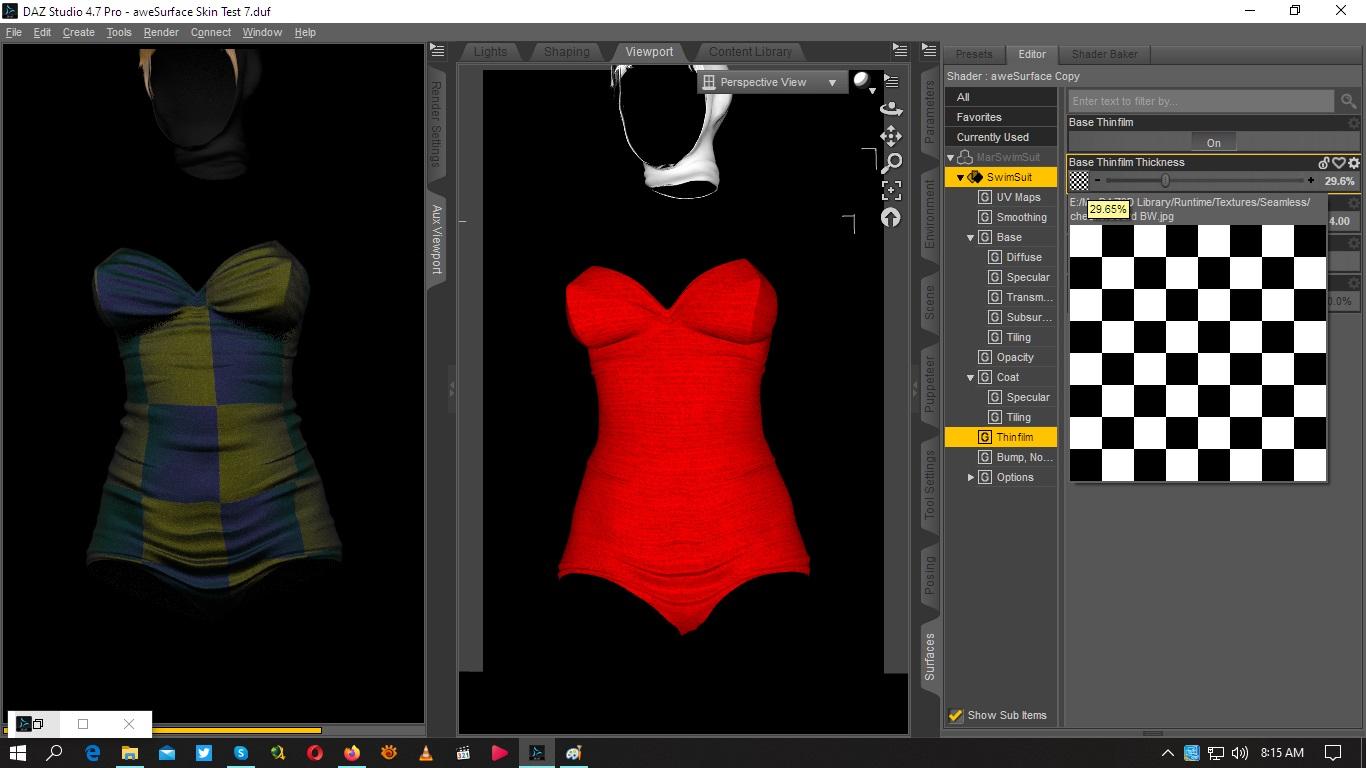Open the Render menu
Viewport: 1366px width, 768px height.
click(x=161, y=32)
